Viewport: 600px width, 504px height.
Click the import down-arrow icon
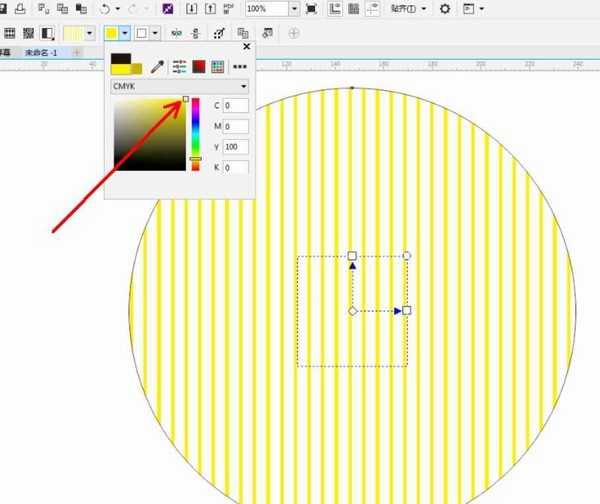[189, 9]
